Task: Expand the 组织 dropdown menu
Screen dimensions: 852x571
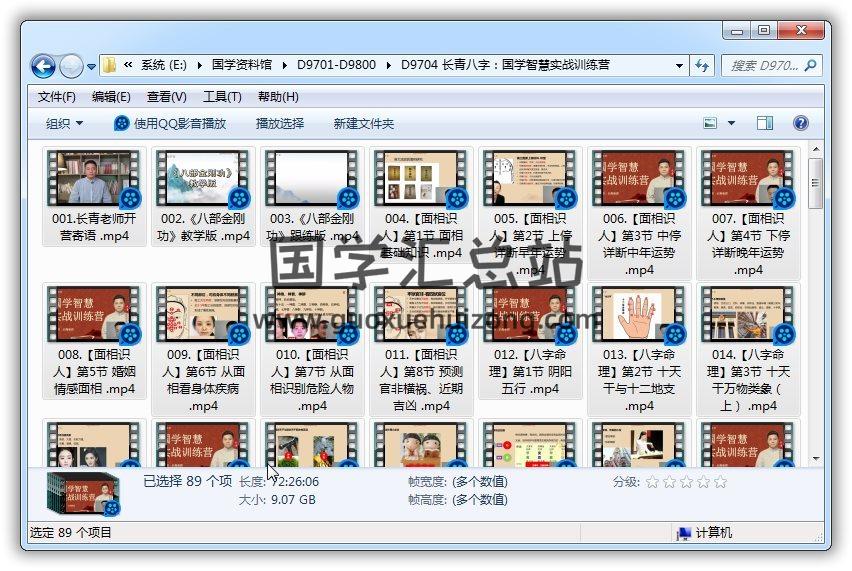Action: pos(65,123)
